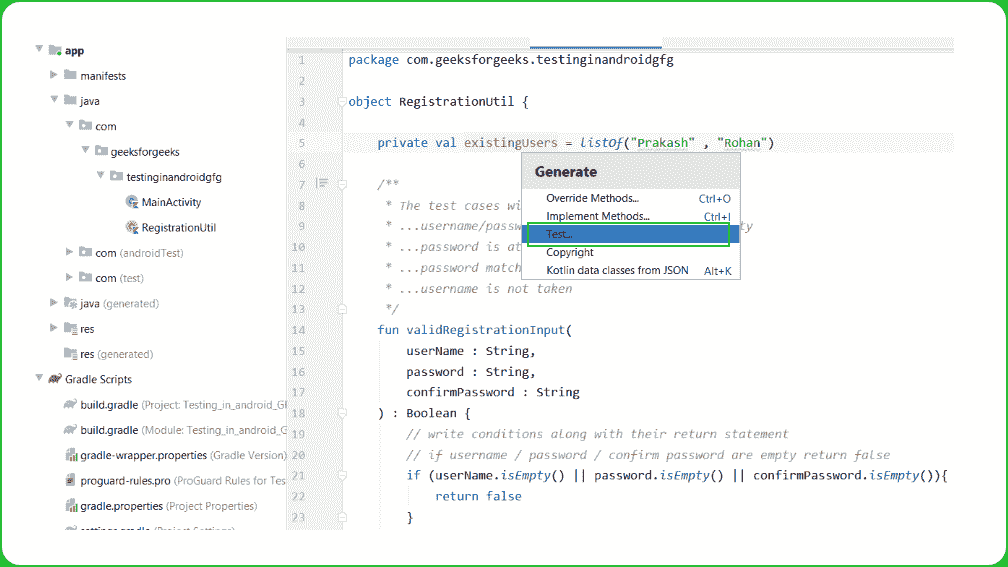Open the gradle-wrapper.properties file
Screen dimensions: 1008x567
click(x=144, y=455)
